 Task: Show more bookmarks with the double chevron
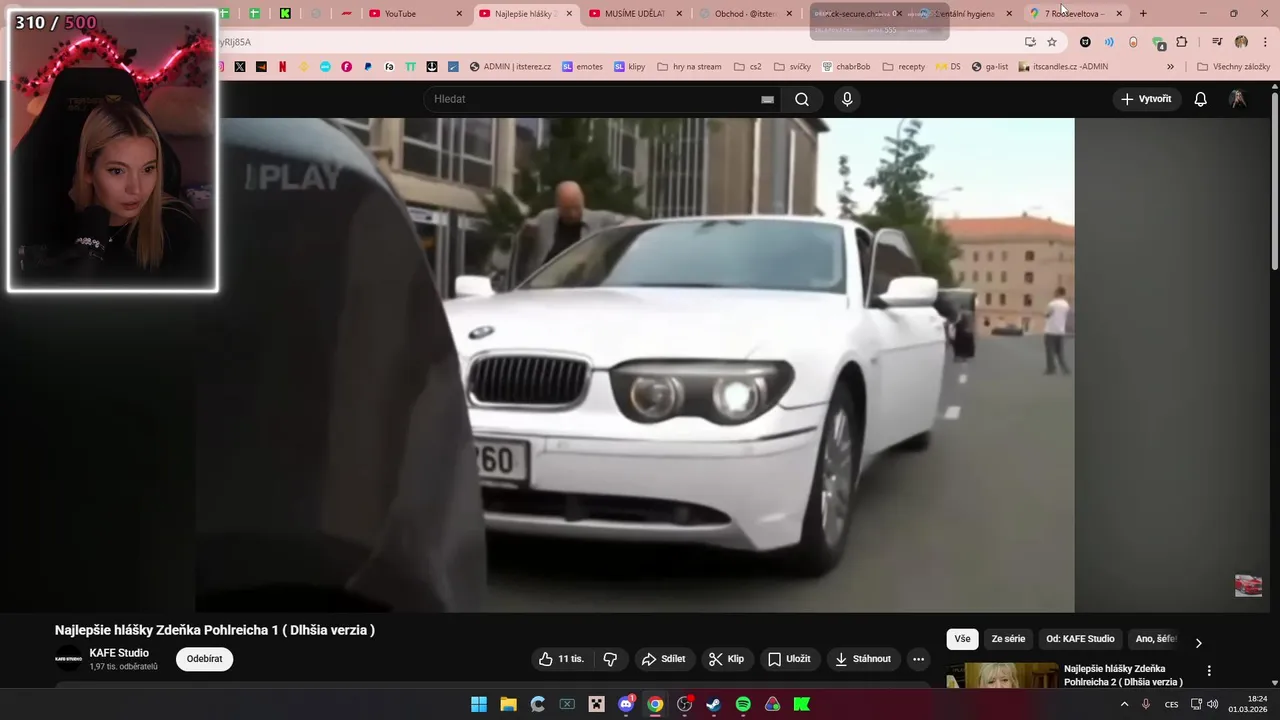click(x=1170, y=67)
